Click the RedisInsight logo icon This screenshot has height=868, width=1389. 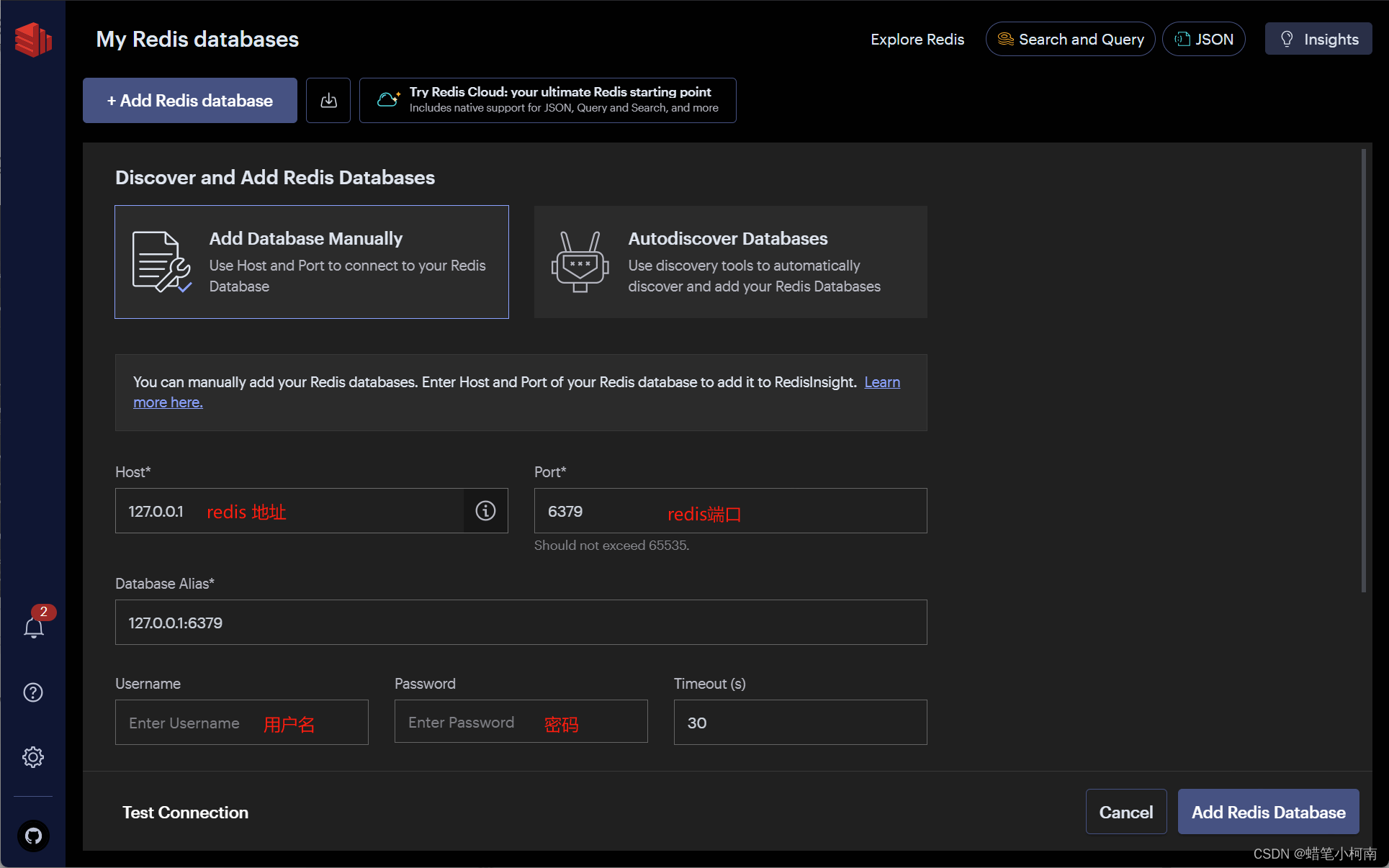(33, 39)
